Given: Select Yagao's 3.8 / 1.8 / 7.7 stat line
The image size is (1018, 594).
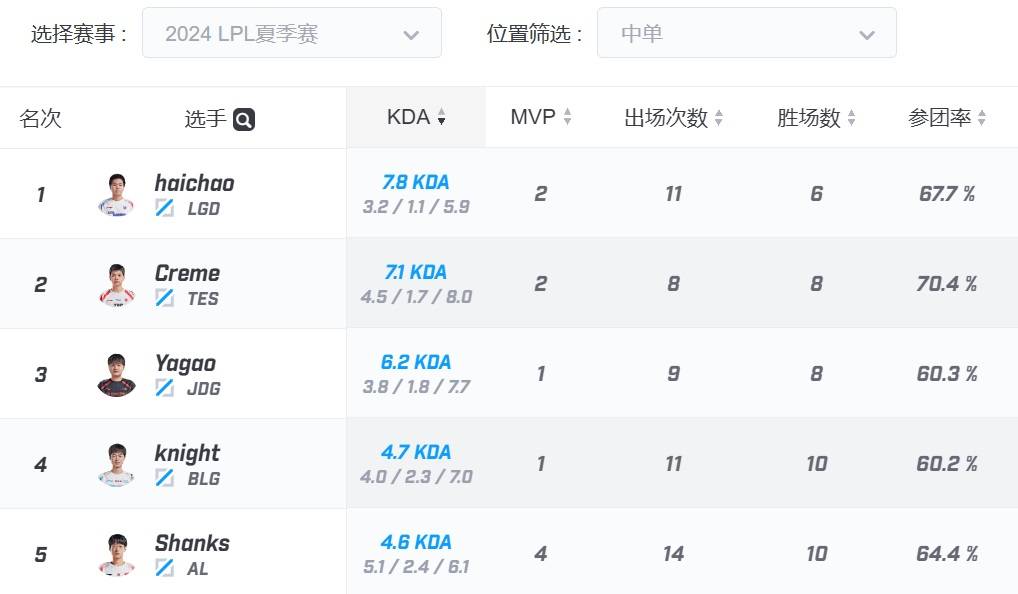Looking at the screenshot, I should [x=416, y=387].
